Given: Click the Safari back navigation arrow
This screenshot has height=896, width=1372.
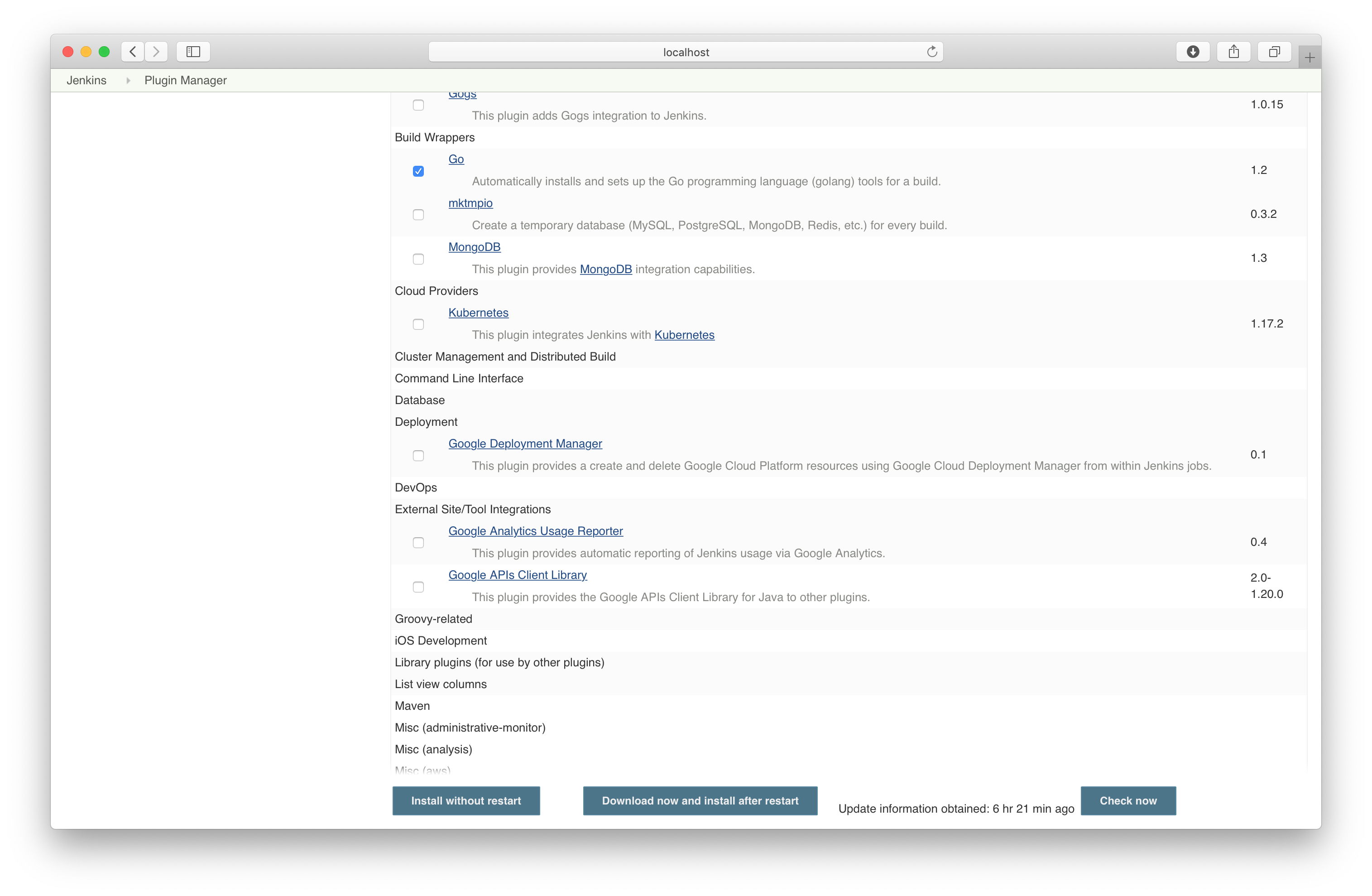Looking at the screenshot, I should pyautogui.click(x=133, y=52).
